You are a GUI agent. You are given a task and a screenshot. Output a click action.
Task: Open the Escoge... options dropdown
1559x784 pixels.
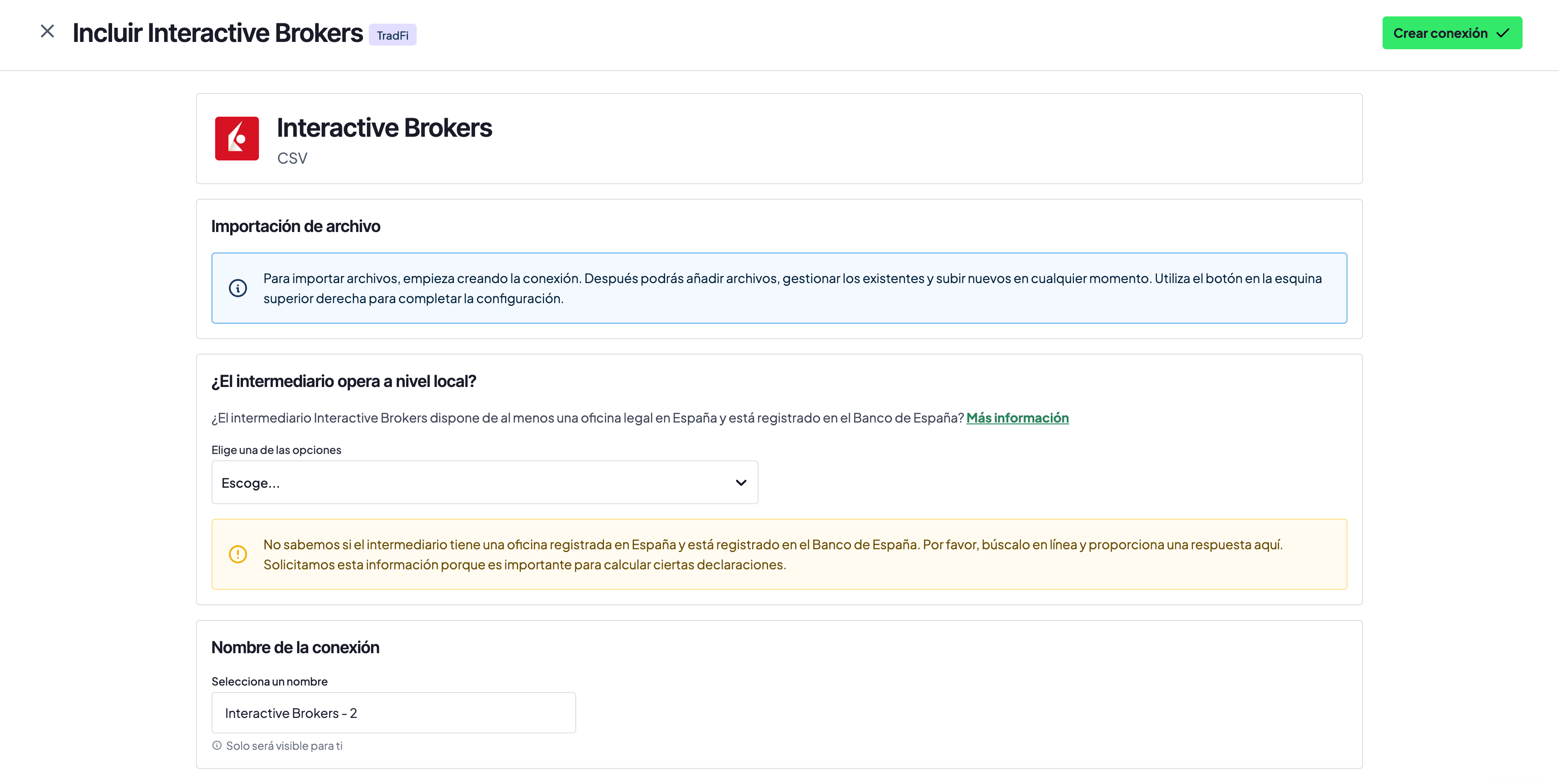tap(484, 483)
